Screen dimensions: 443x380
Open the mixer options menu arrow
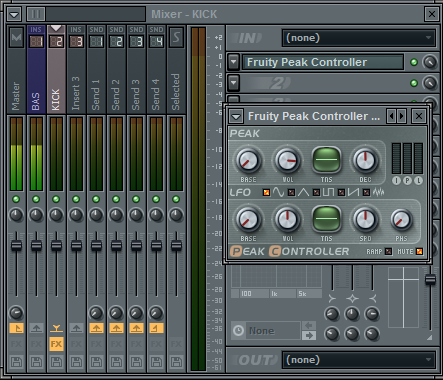coord(14,14)
